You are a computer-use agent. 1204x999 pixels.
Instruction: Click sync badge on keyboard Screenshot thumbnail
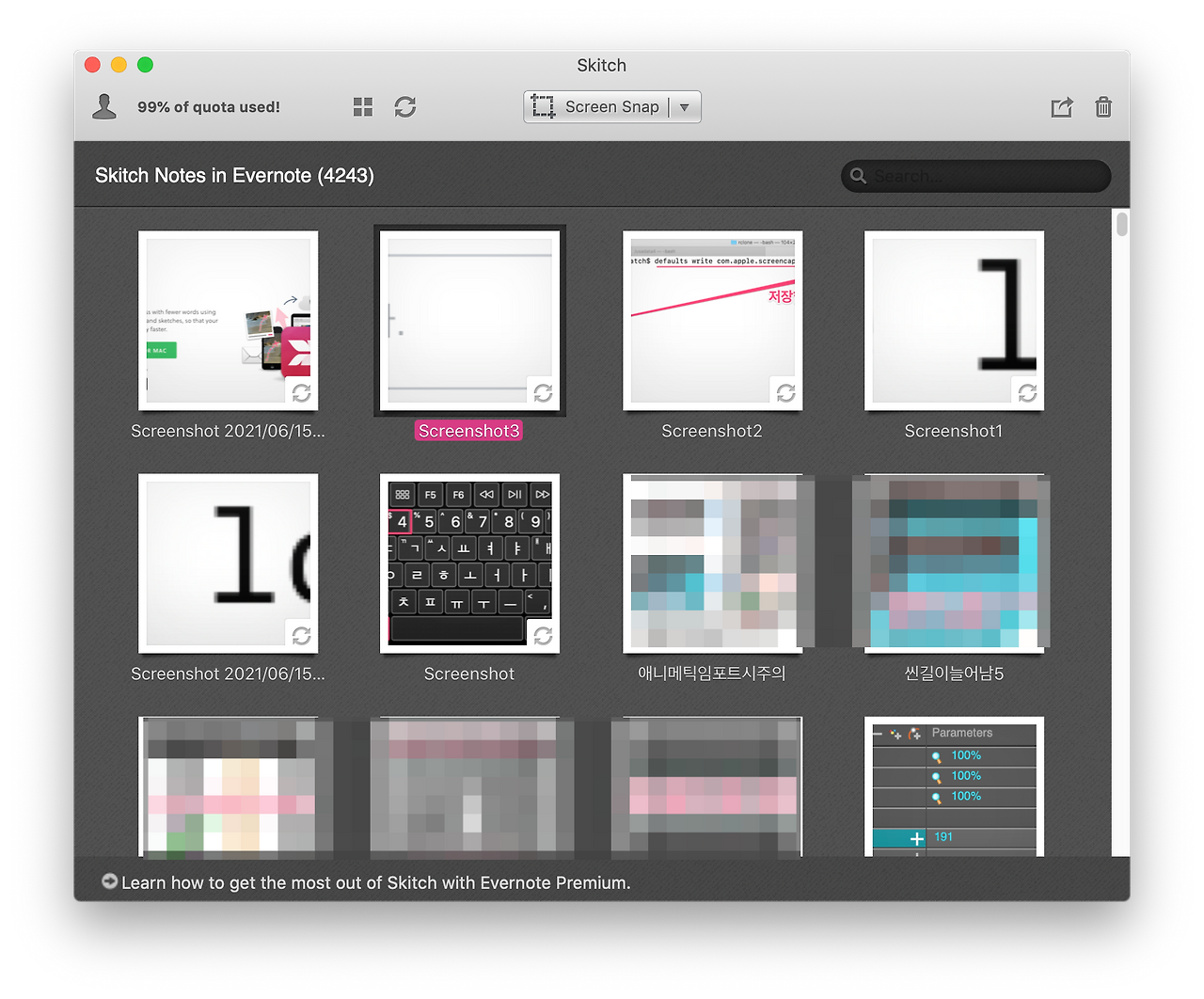pyautogui.click(x=544, y=636)
